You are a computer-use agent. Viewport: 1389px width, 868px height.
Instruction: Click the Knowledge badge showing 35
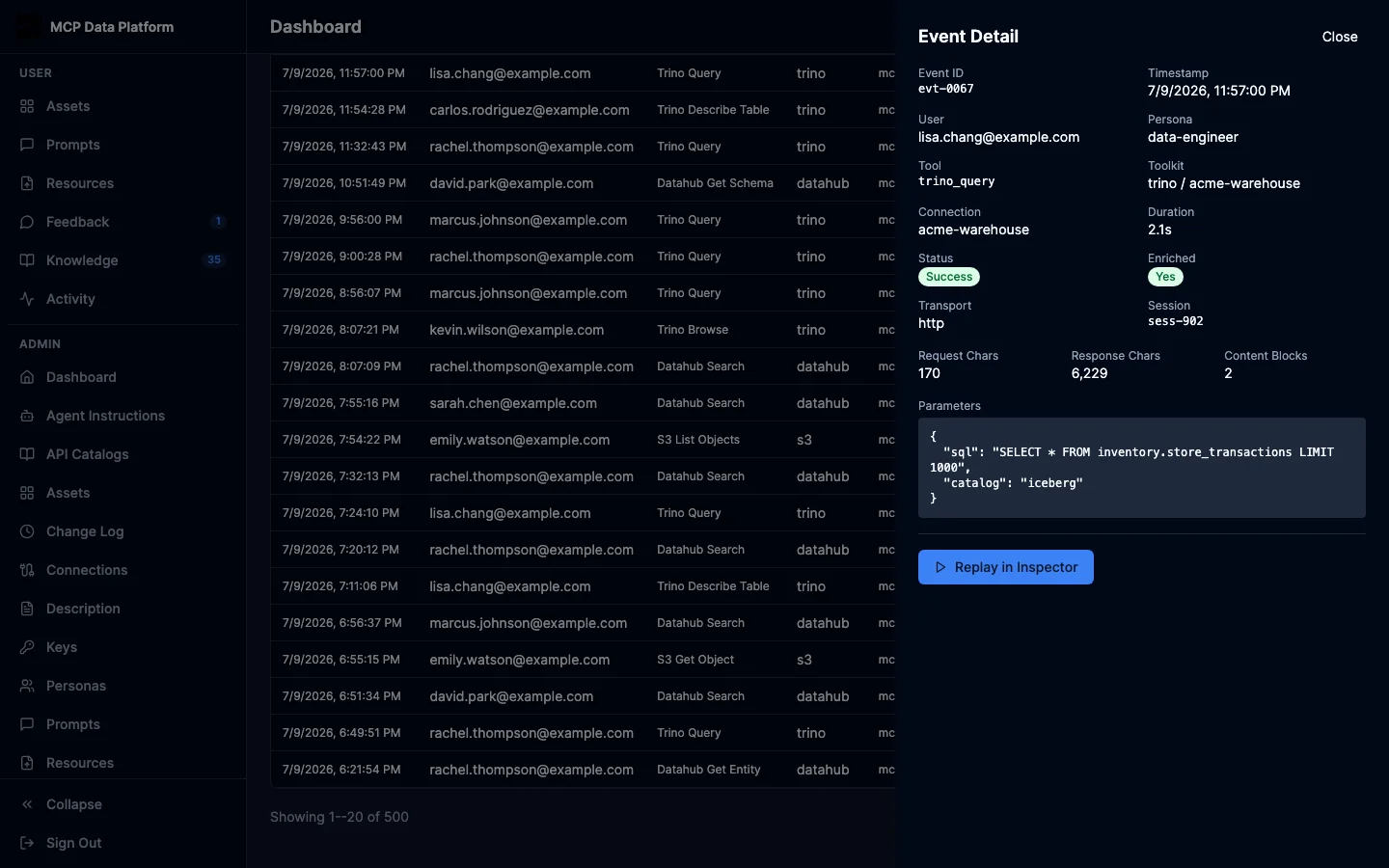214,260
